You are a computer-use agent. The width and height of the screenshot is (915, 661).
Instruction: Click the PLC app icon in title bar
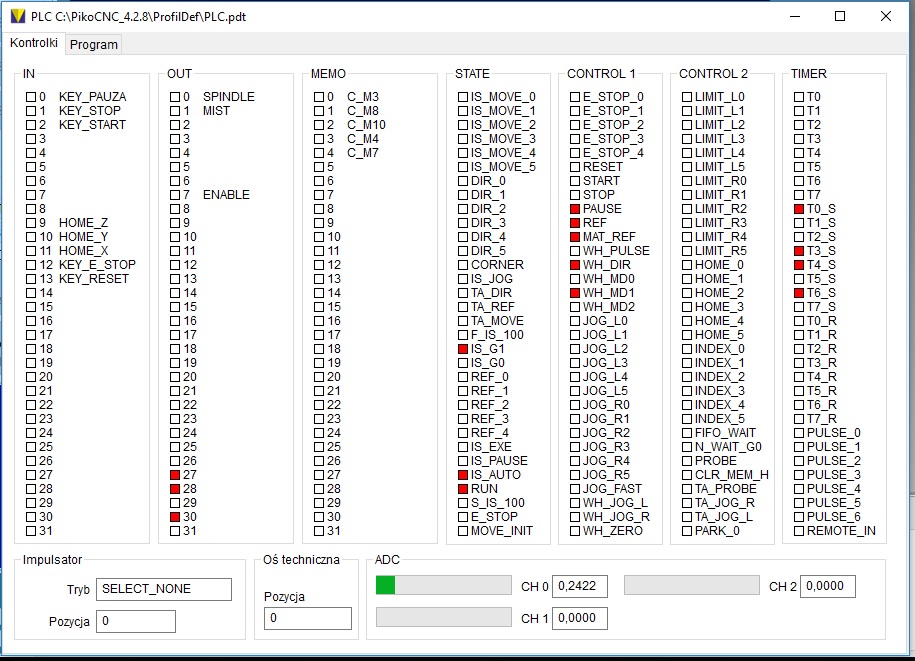(x=18, y=16)
